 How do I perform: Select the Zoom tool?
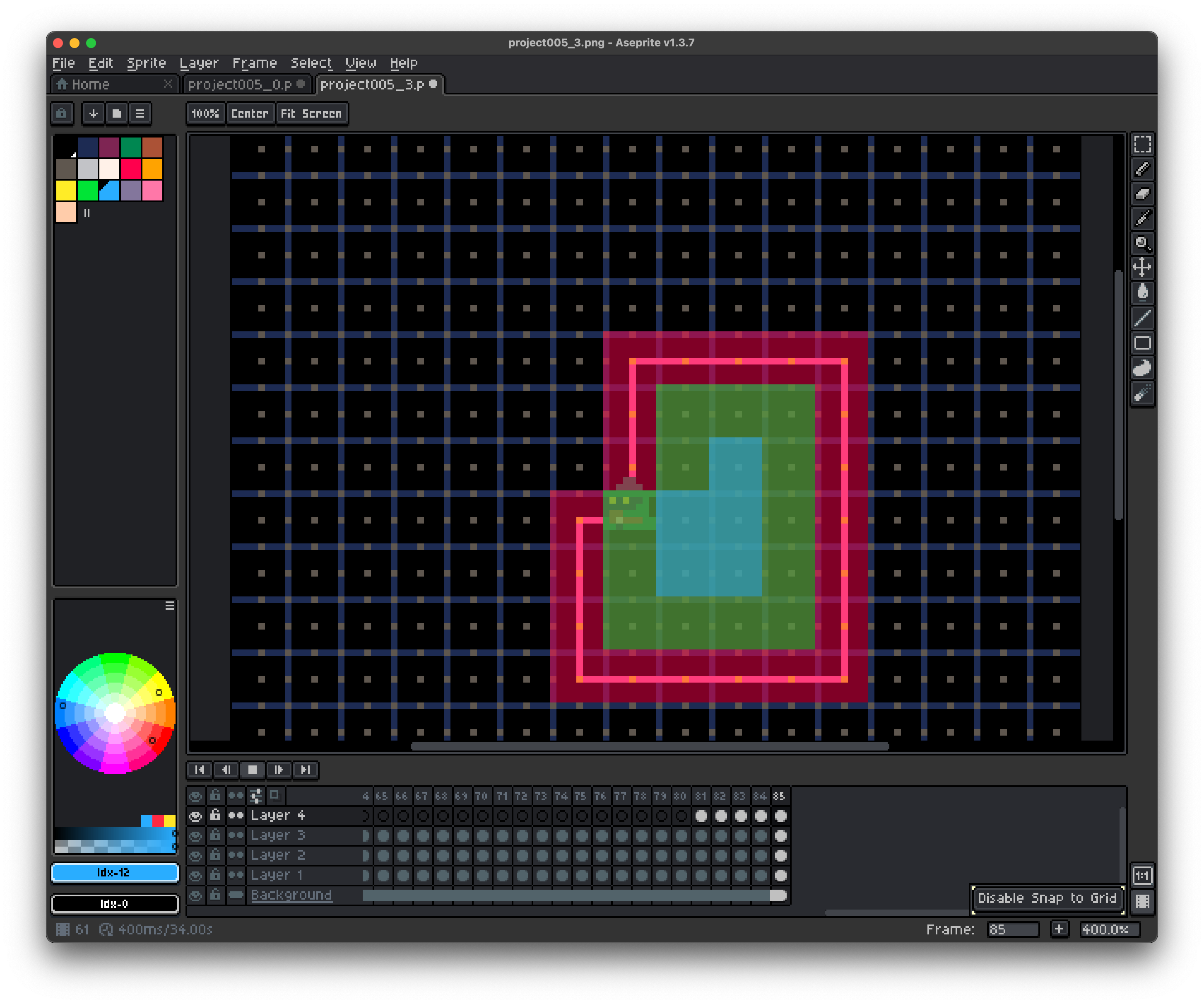pos(1142,243)
